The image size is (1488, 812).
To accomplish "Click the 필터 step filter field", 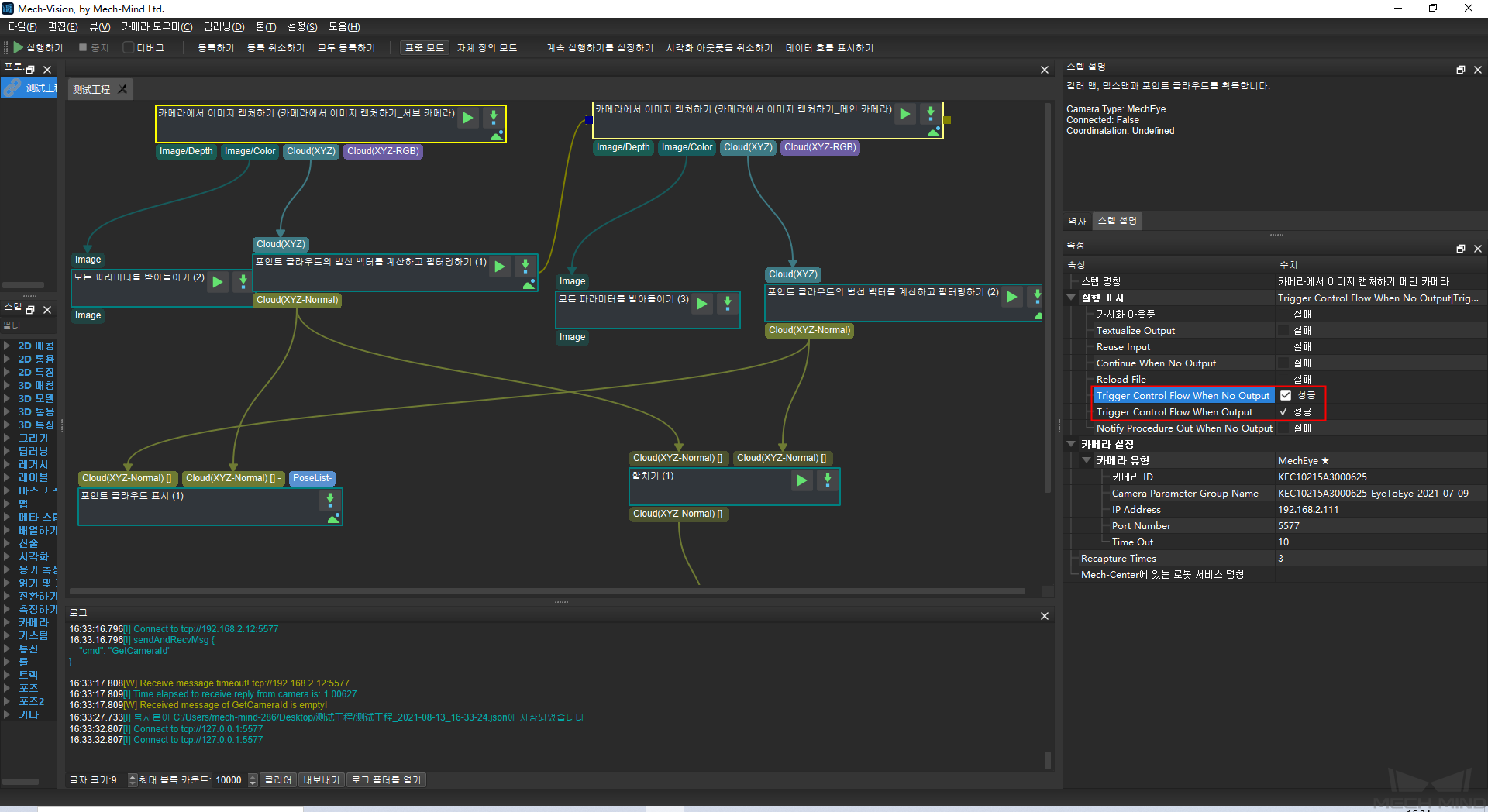I will (x=29, y=325).
